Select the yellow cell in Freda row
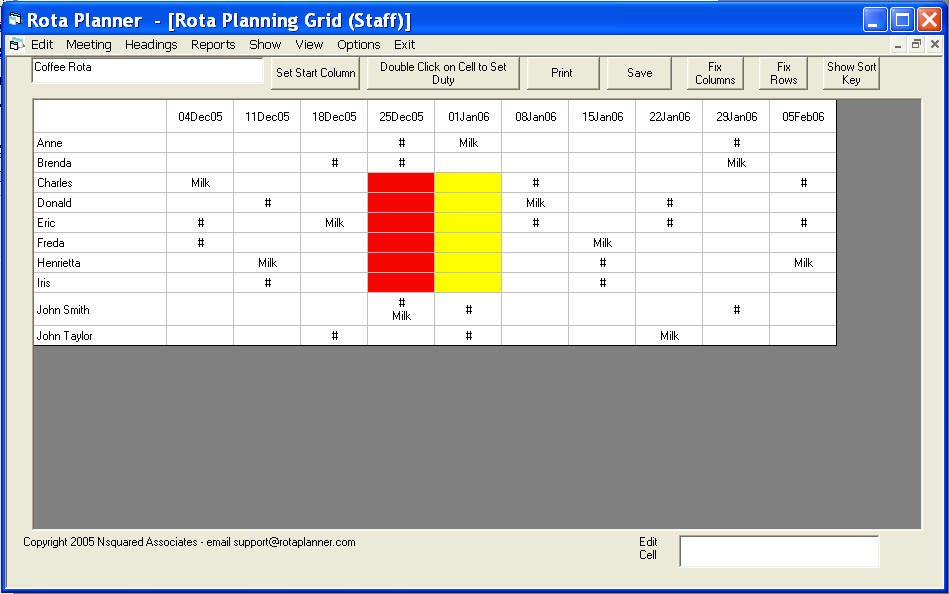Viewport: 949px width, 594px height. (x=468, y=243)
